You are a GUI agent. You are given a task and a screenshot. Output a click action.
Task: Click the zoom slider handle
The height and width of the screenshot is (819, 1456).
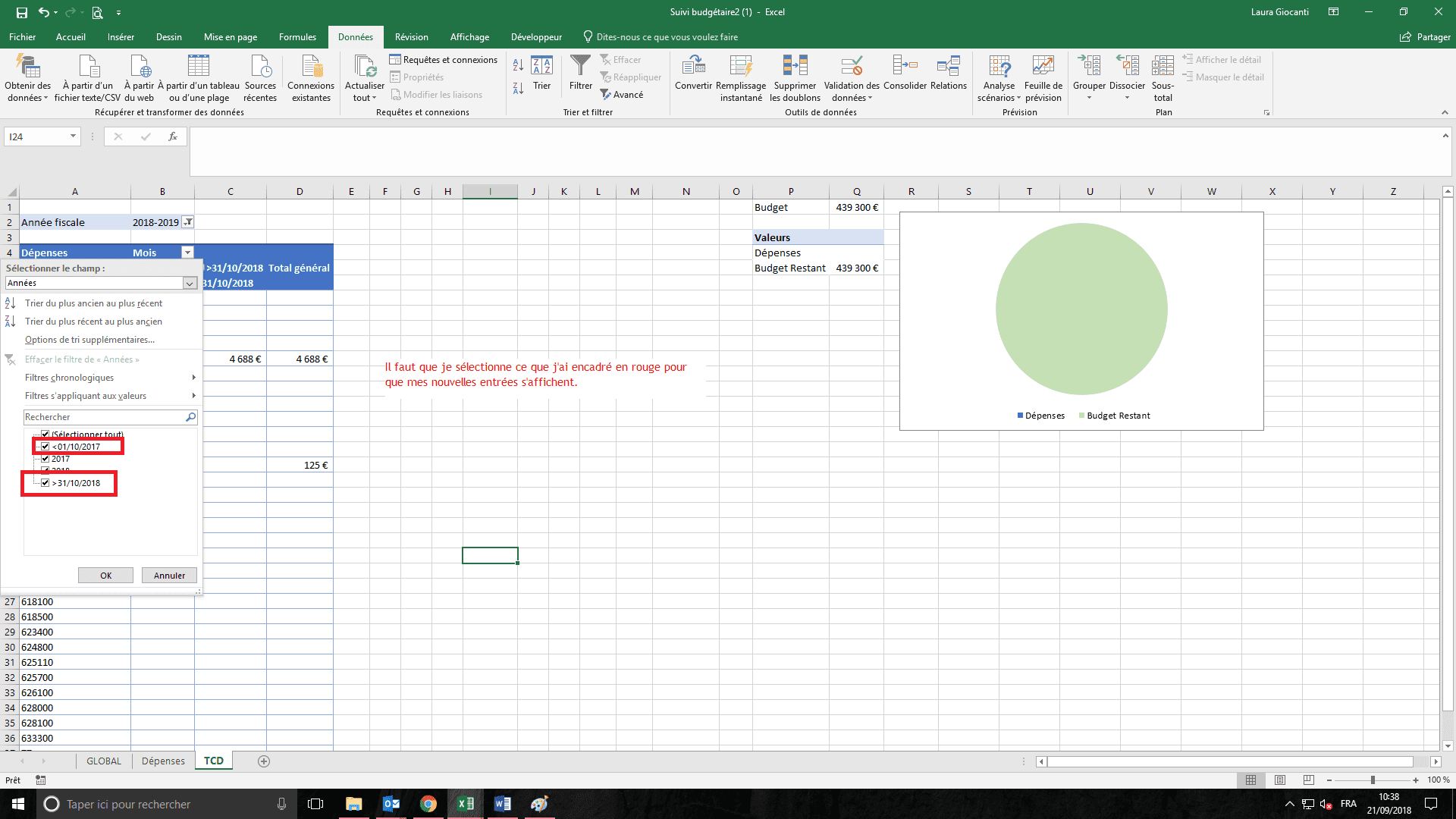[1373, 780]
